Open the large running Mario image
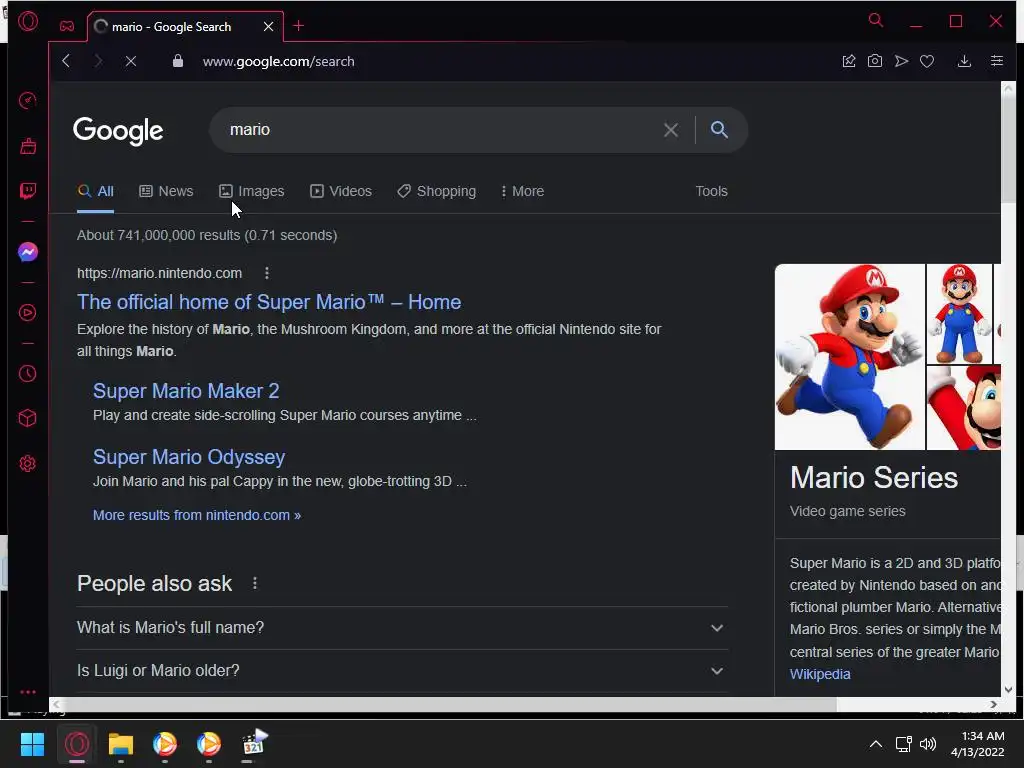This screenshot has width=1024, height=768. (x=850, y=357)
